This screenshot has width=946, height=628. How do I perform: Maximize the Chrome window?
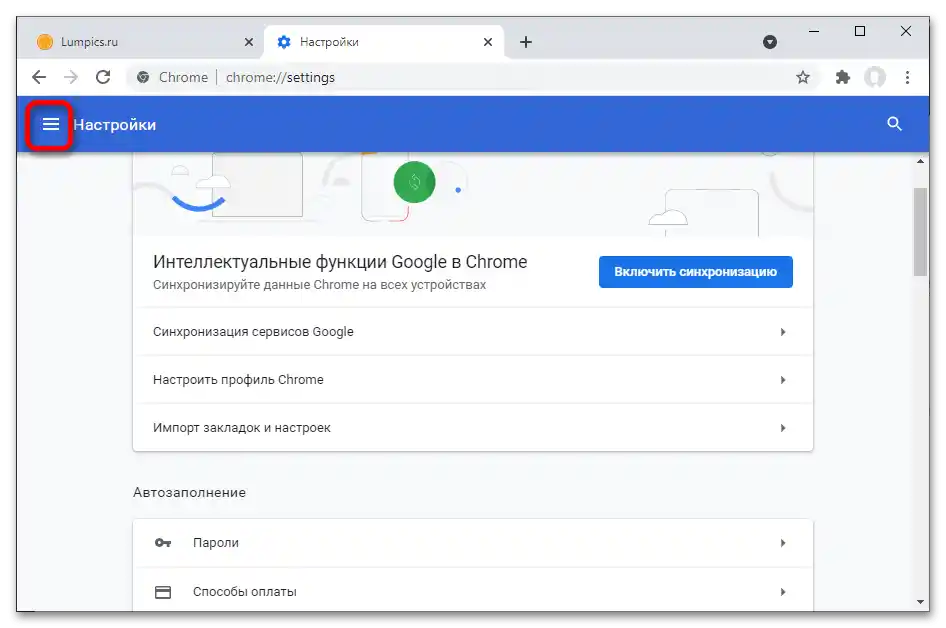click(860, 31)
